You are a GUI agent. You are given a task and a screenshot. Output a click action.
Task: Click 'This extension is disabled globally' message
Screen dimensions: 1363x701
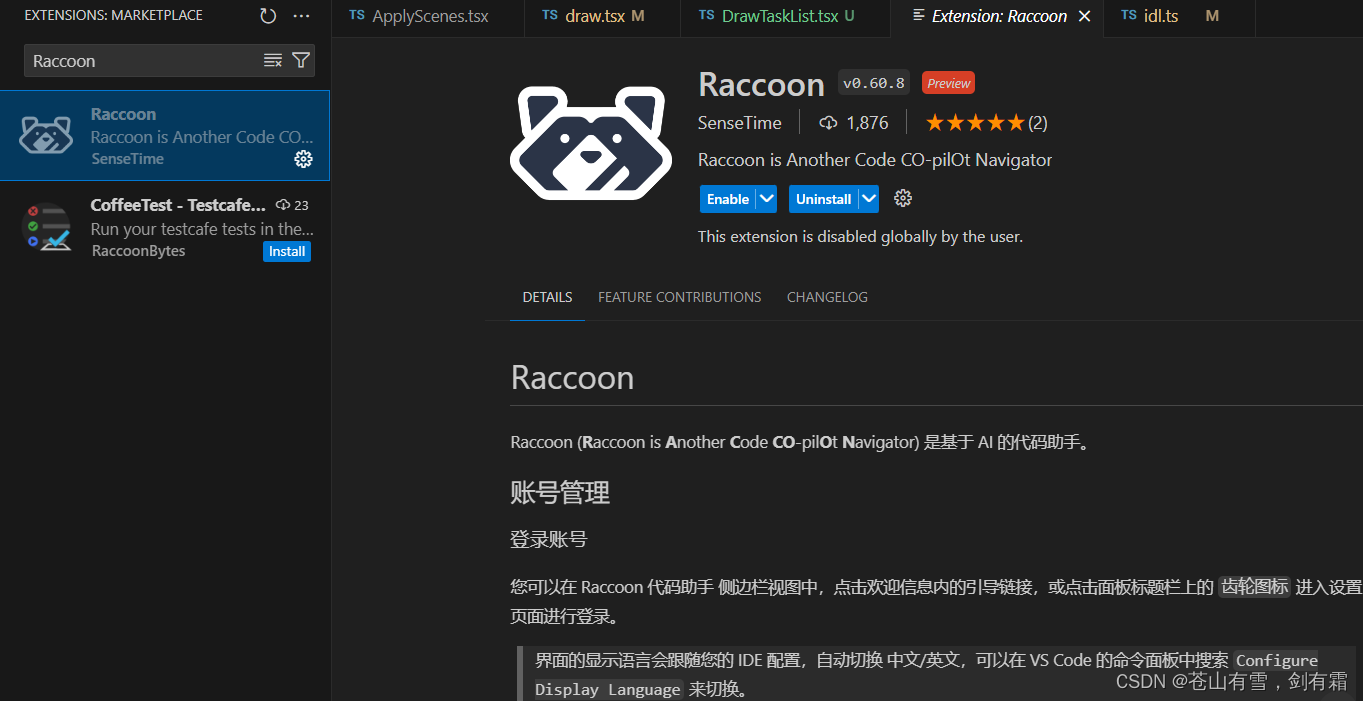coord(860,237)
